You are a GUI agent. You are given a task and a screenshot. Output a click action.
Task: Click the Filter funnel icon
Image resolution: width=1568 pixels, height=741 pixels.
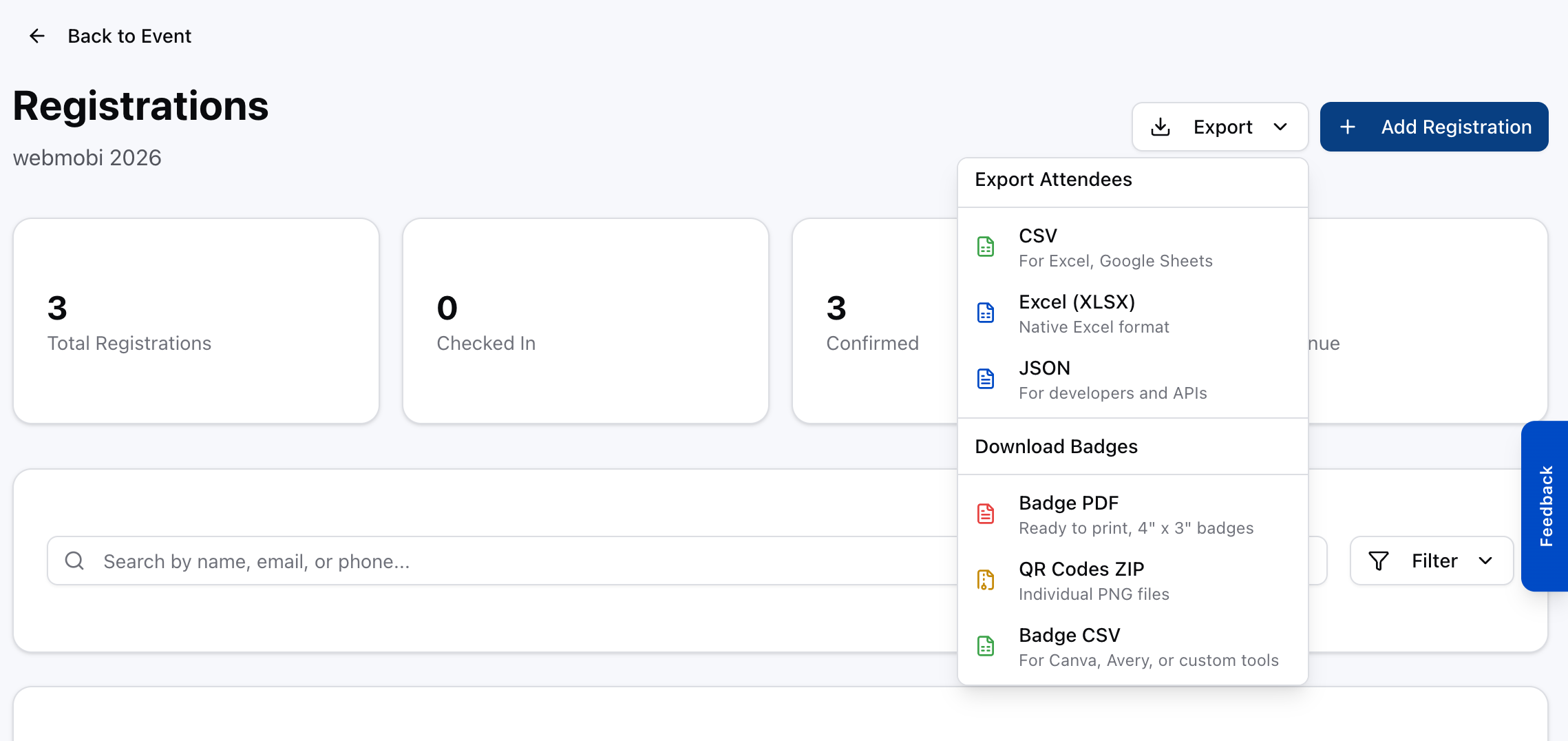1379,561
